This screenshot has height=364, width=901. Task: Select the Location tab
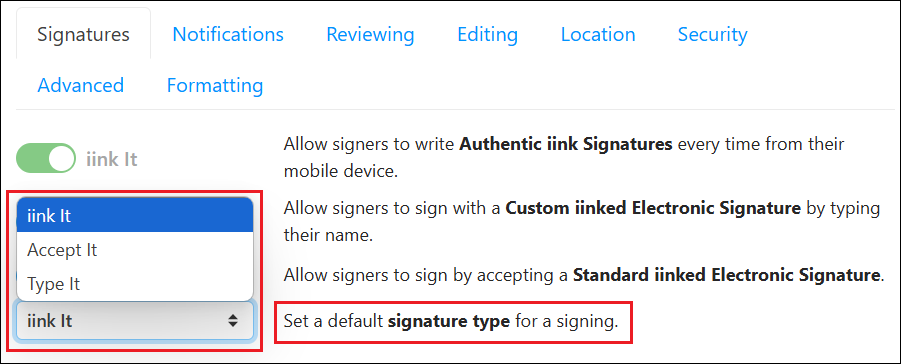coord(598,35)
